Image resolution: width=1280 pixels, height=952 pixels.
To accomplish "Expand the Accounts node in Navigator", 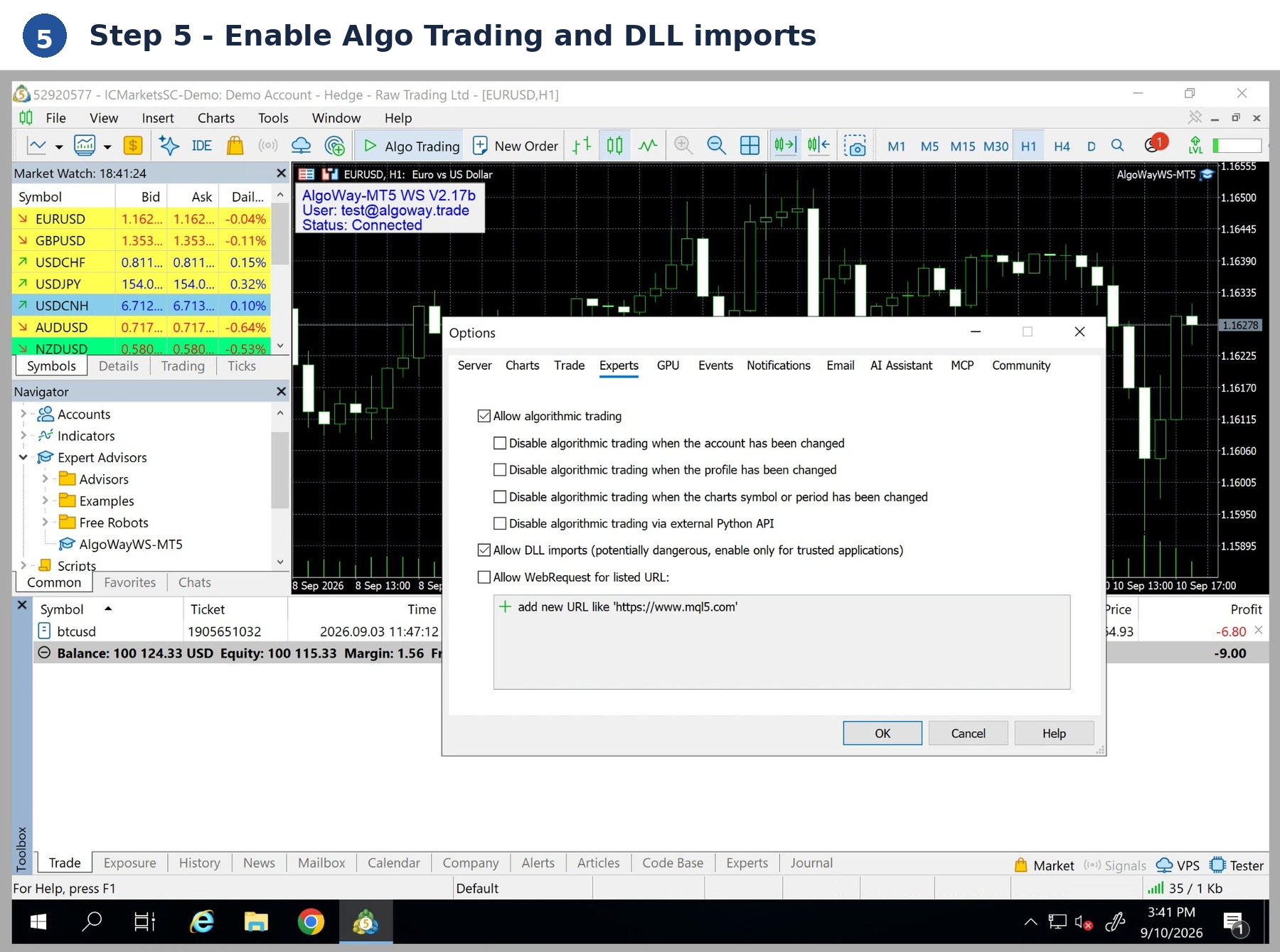I will point(23,414).
